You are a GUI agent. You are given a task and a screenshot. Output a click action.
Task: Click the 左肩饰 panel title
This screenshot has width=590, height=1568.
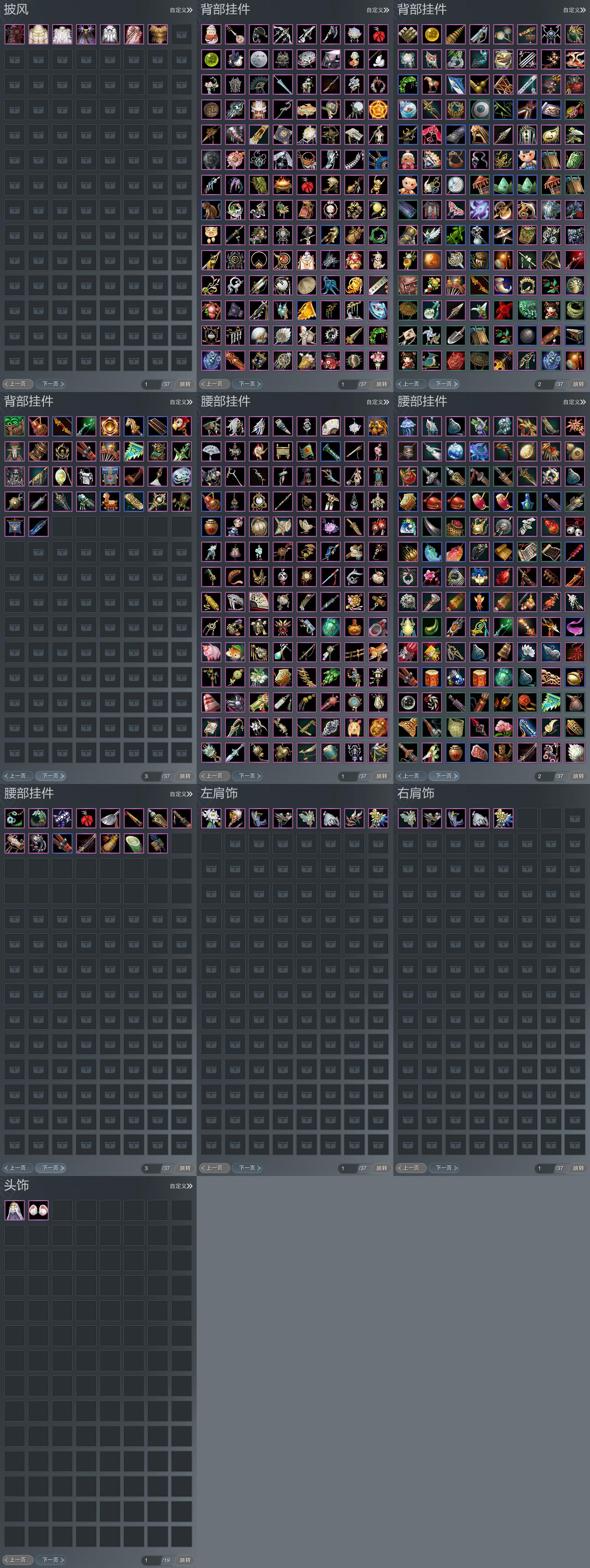point(219,793)
